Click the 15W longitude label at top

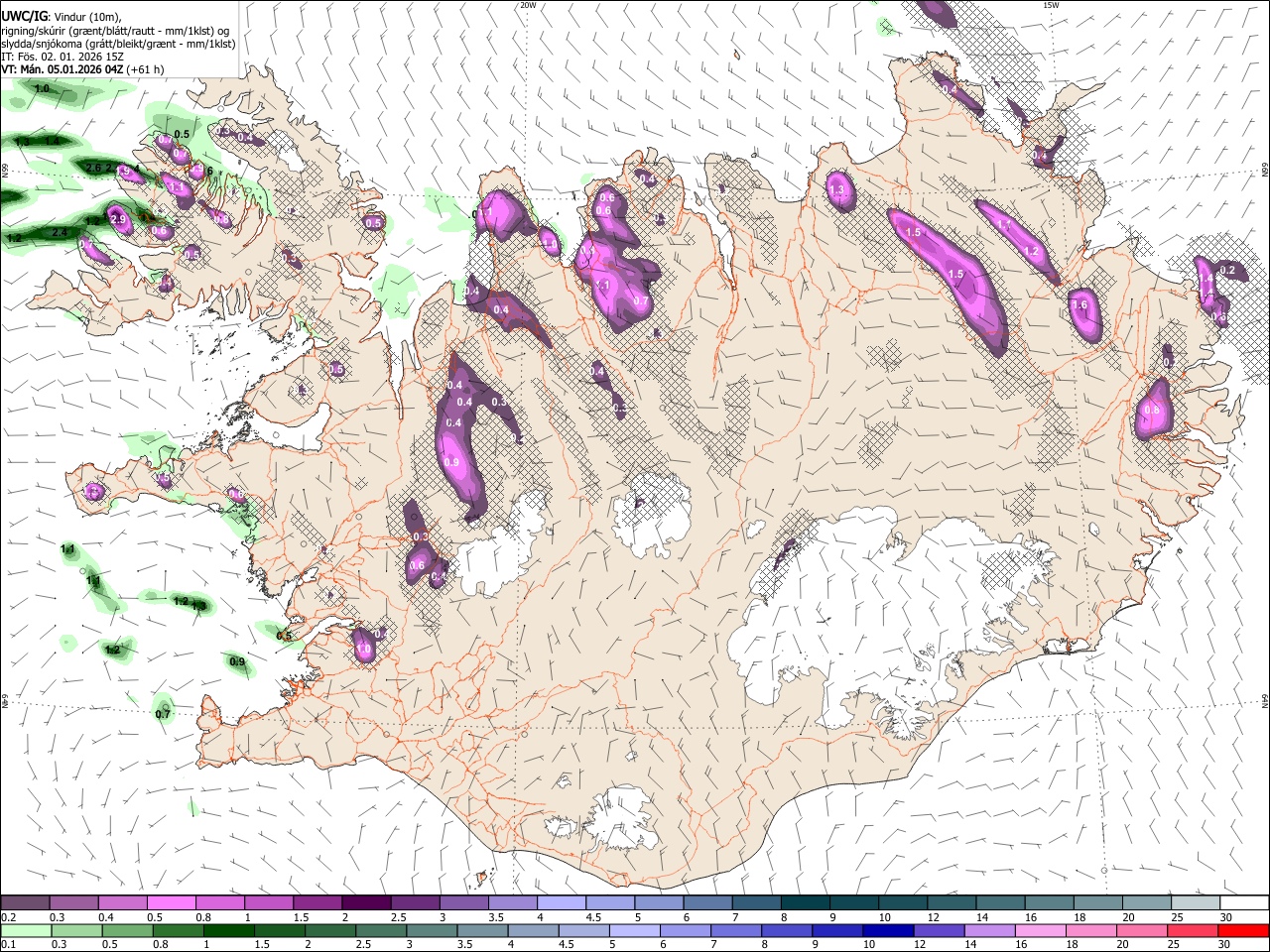pos(1051,5)
